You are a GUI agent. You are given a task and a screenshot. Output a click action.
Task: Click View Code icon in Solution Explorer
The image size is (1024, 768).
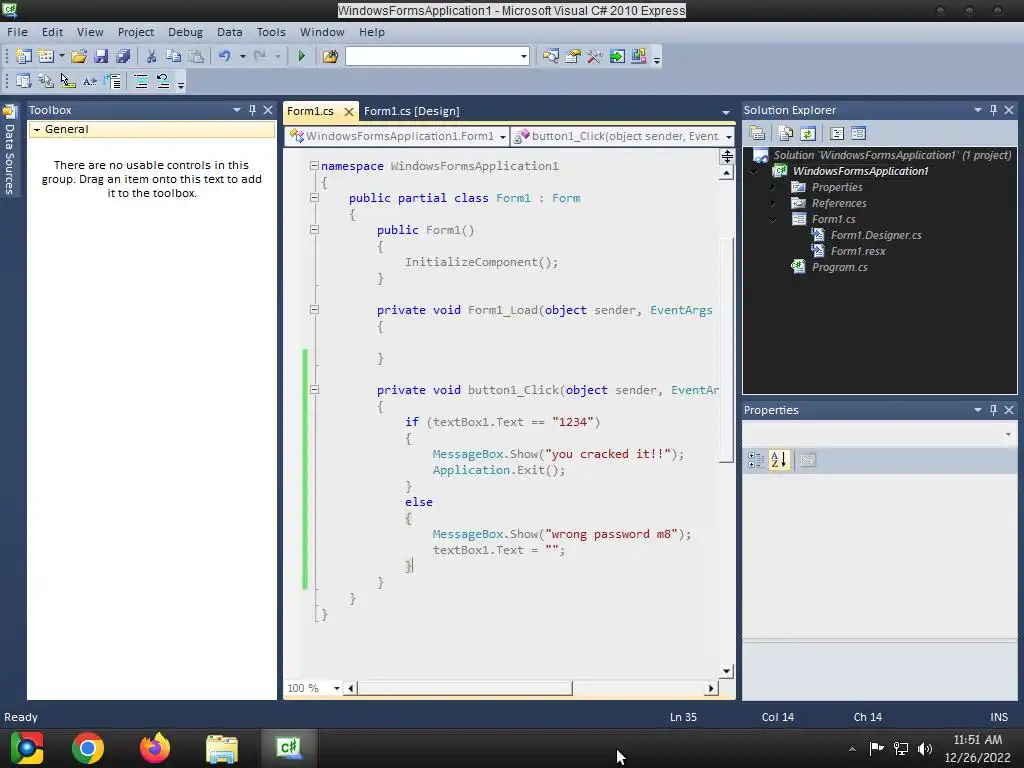837,133
